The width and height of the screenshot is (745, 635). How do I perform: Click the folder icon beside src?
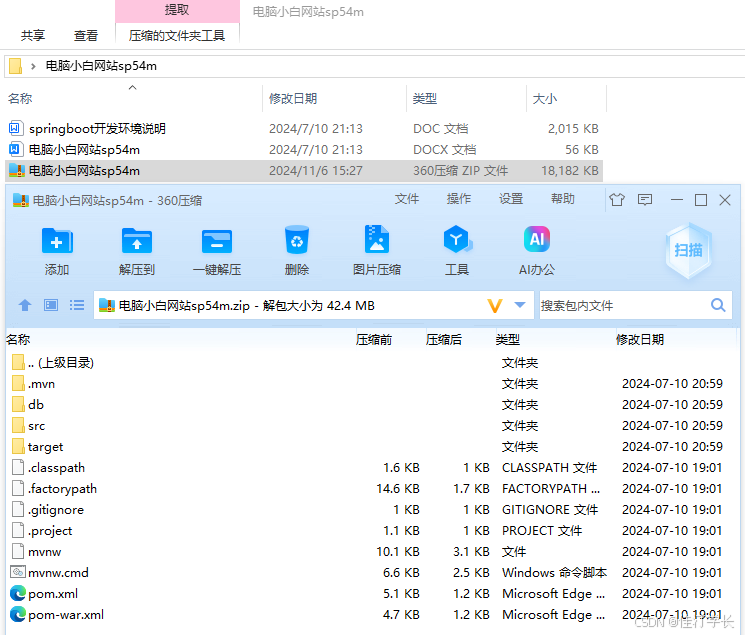[18, 425]
